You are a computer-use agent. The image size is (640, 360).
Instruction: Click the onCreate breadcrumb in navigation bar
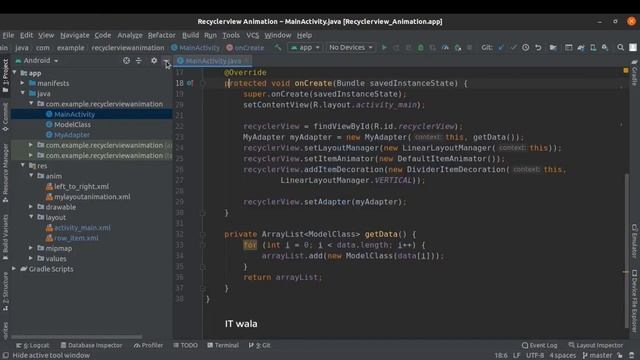pos(245,48)
